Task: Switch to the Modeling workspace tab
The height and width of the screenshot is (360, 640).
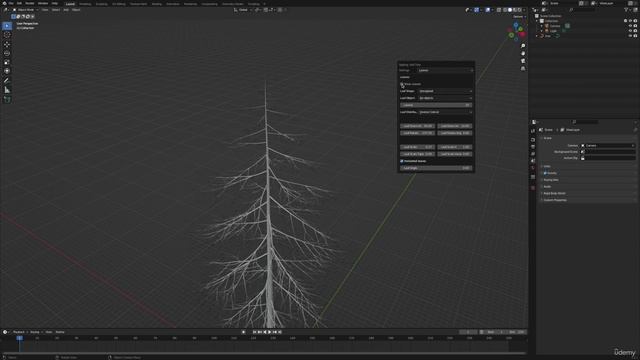Action: coord(85,4)
